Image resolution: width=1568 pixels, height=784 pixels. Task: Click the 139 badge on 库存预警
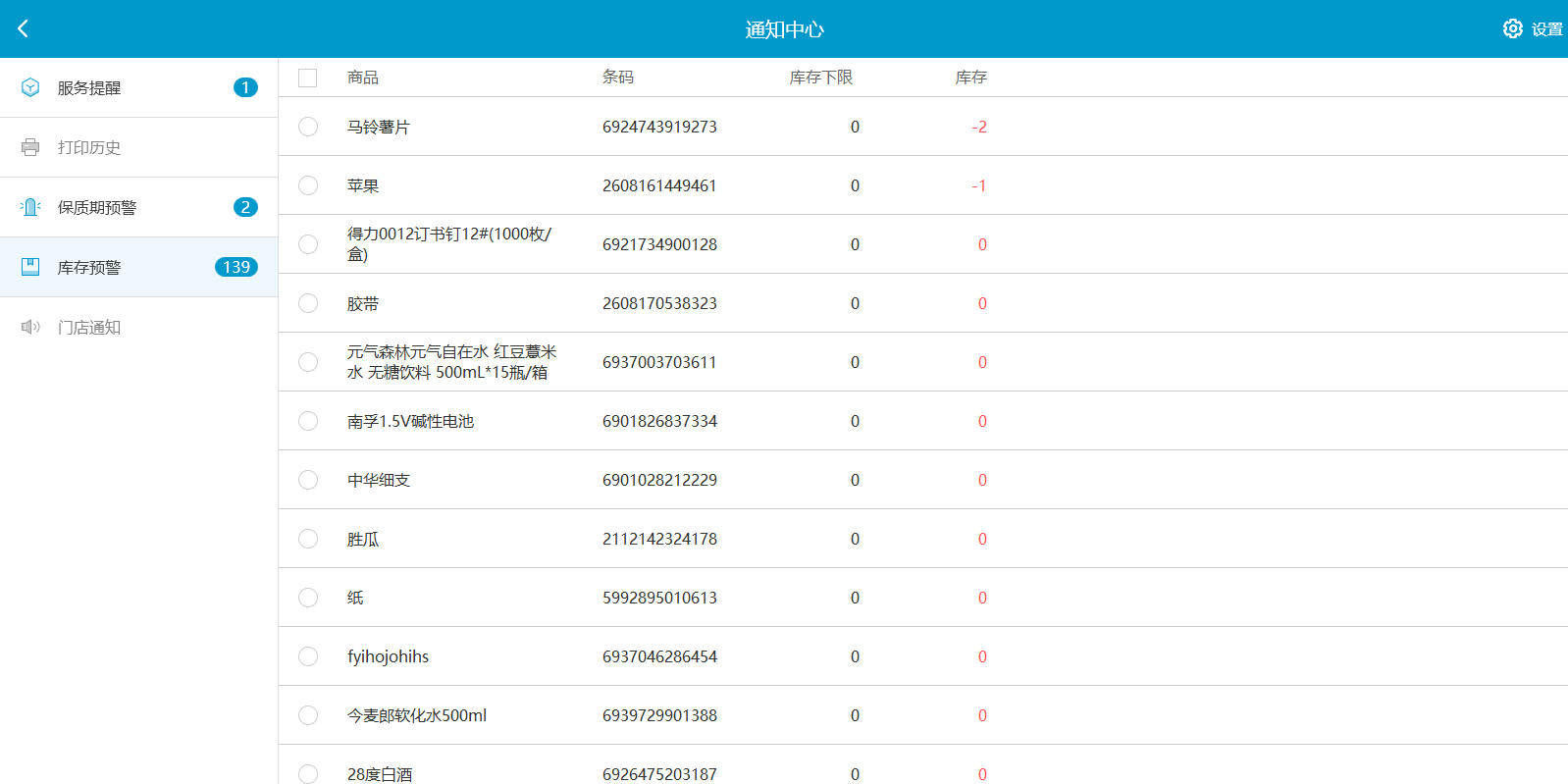tap(236, 267)
